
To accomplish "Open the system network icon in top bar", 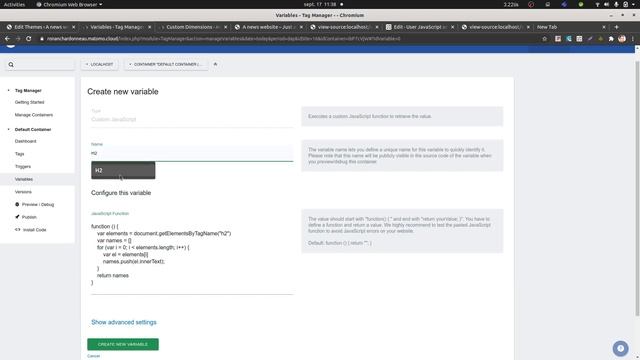I will (598, 4).
